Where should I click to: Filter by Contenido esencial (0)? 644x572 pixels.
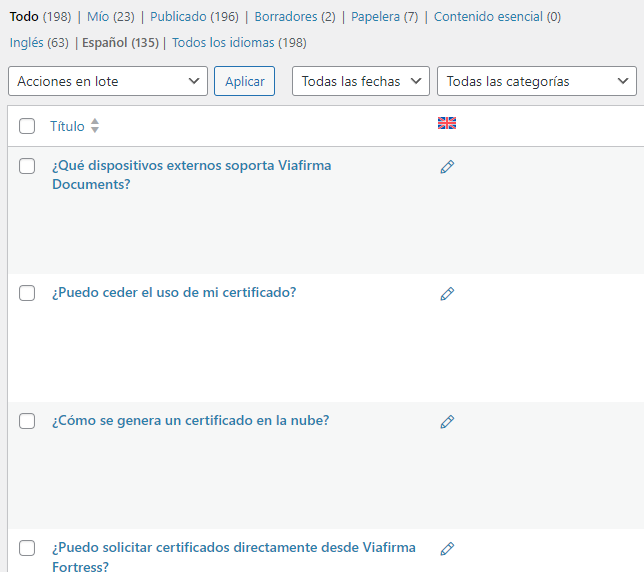click(x=497, y=17)
